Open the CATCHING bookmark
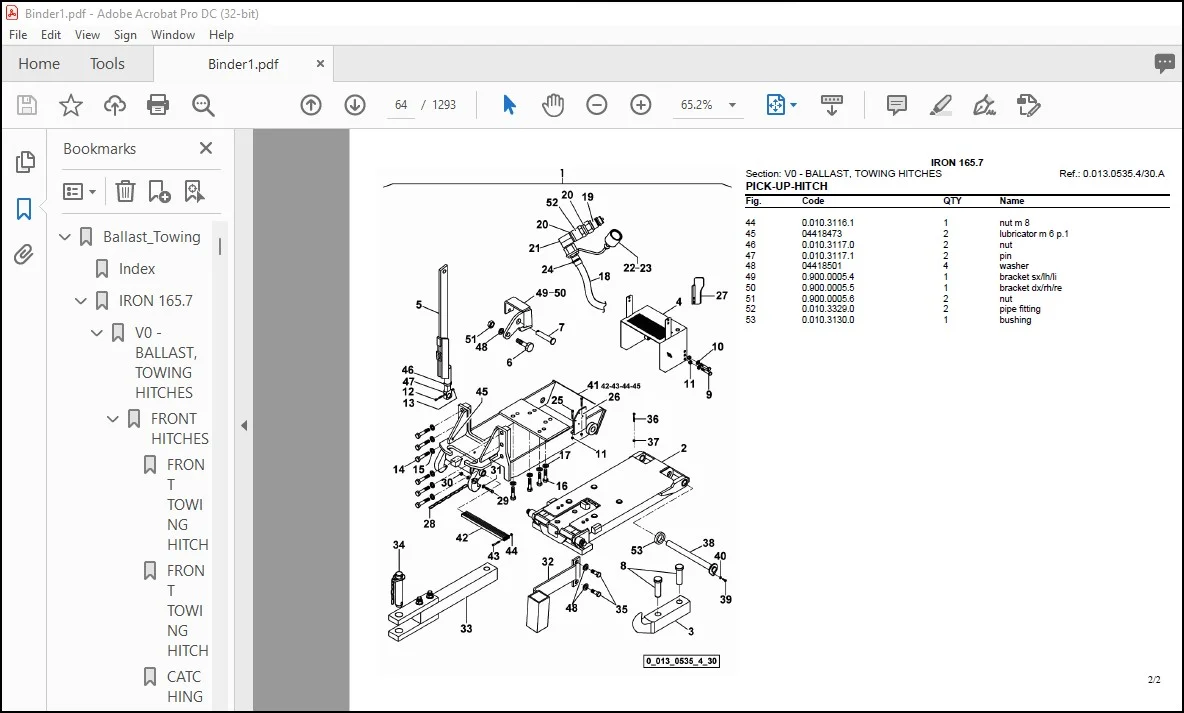Image resolution: width=1184 pixels, height=713 pixels. [184, 687]
